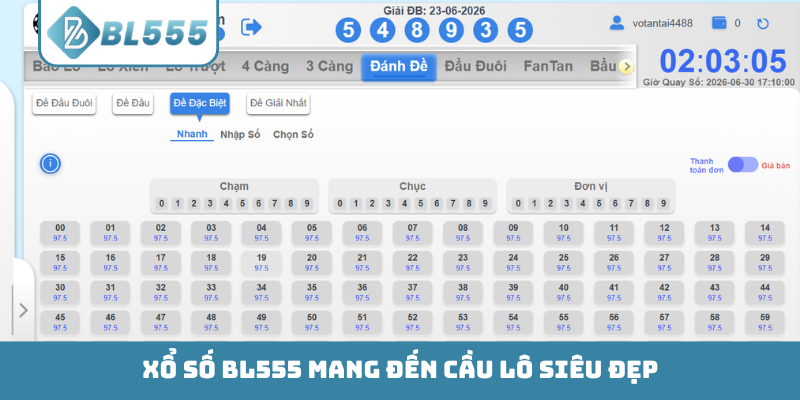Pick number 29 in the grid
The image size is (800, 400).
point(765,263)
